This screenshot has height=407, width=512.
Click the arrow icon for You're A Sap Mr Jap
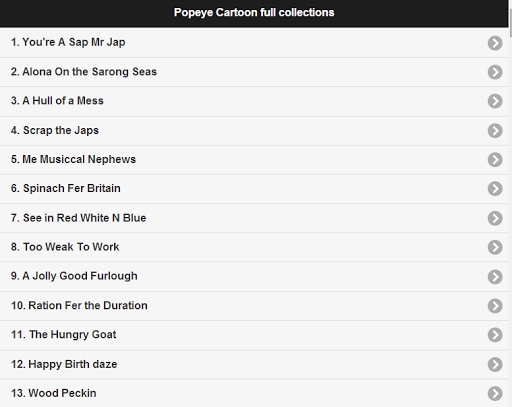tap(495, 43)
